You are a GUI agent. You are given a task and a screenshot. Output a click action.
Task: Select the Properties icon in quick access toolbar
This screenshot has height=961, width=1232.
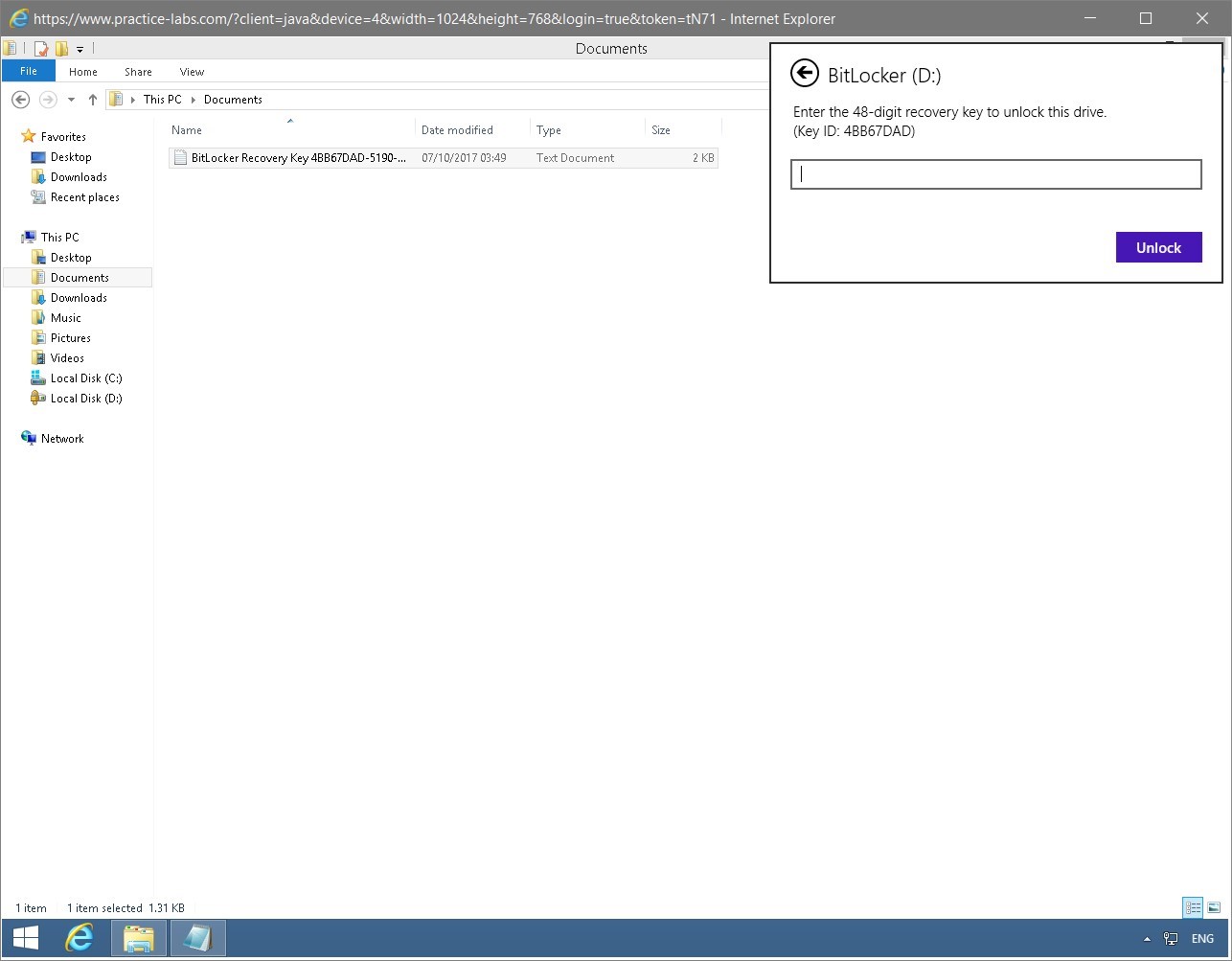point(40,47)
